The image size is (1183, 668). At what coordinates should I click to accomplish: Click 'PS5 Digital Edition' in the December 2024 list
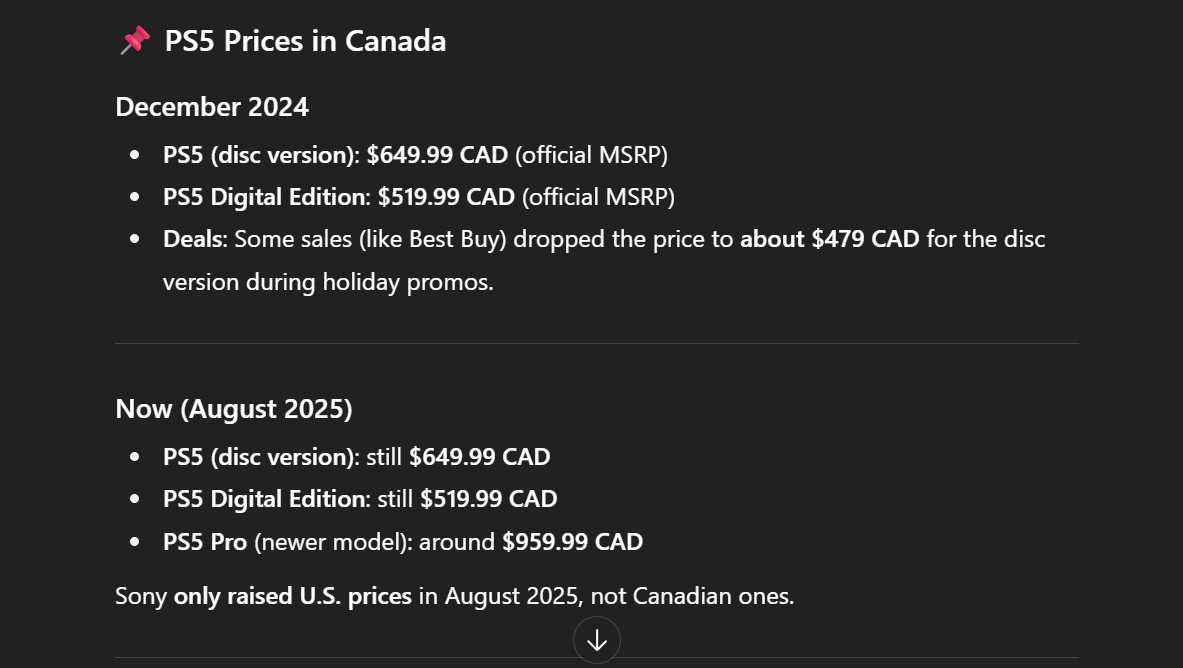264,197
